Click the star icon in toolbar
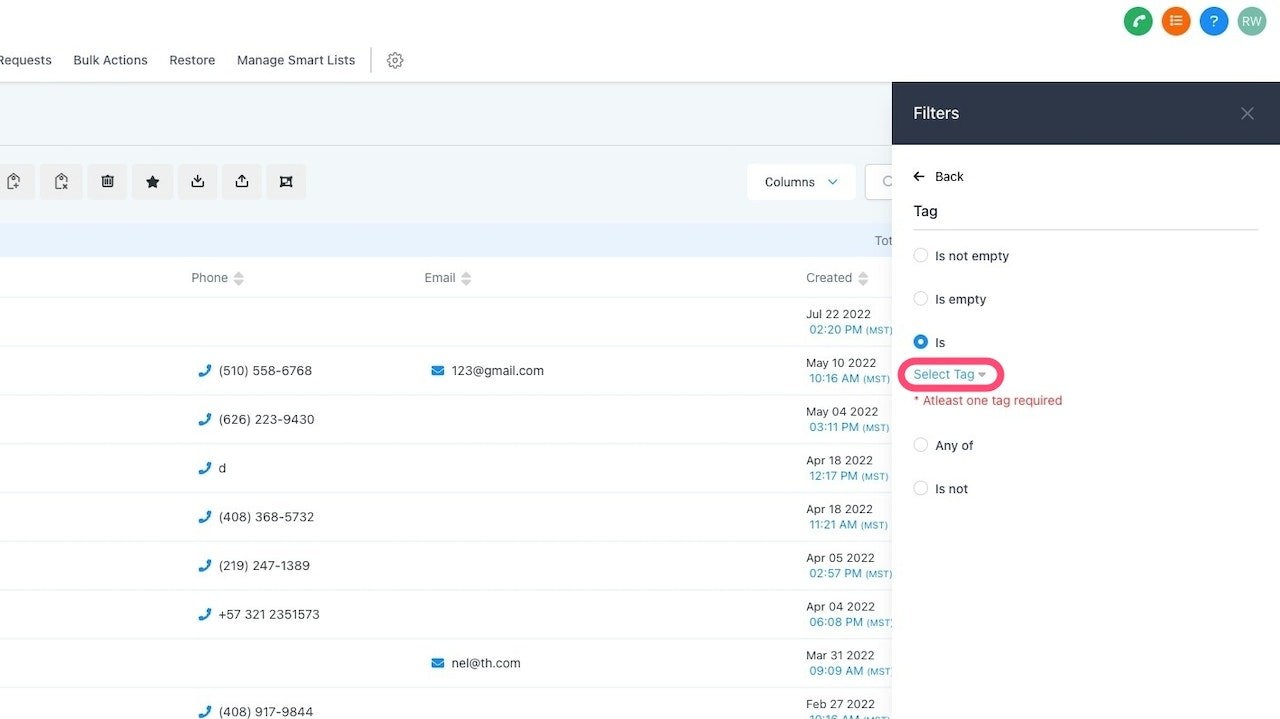 click(153, 182)
